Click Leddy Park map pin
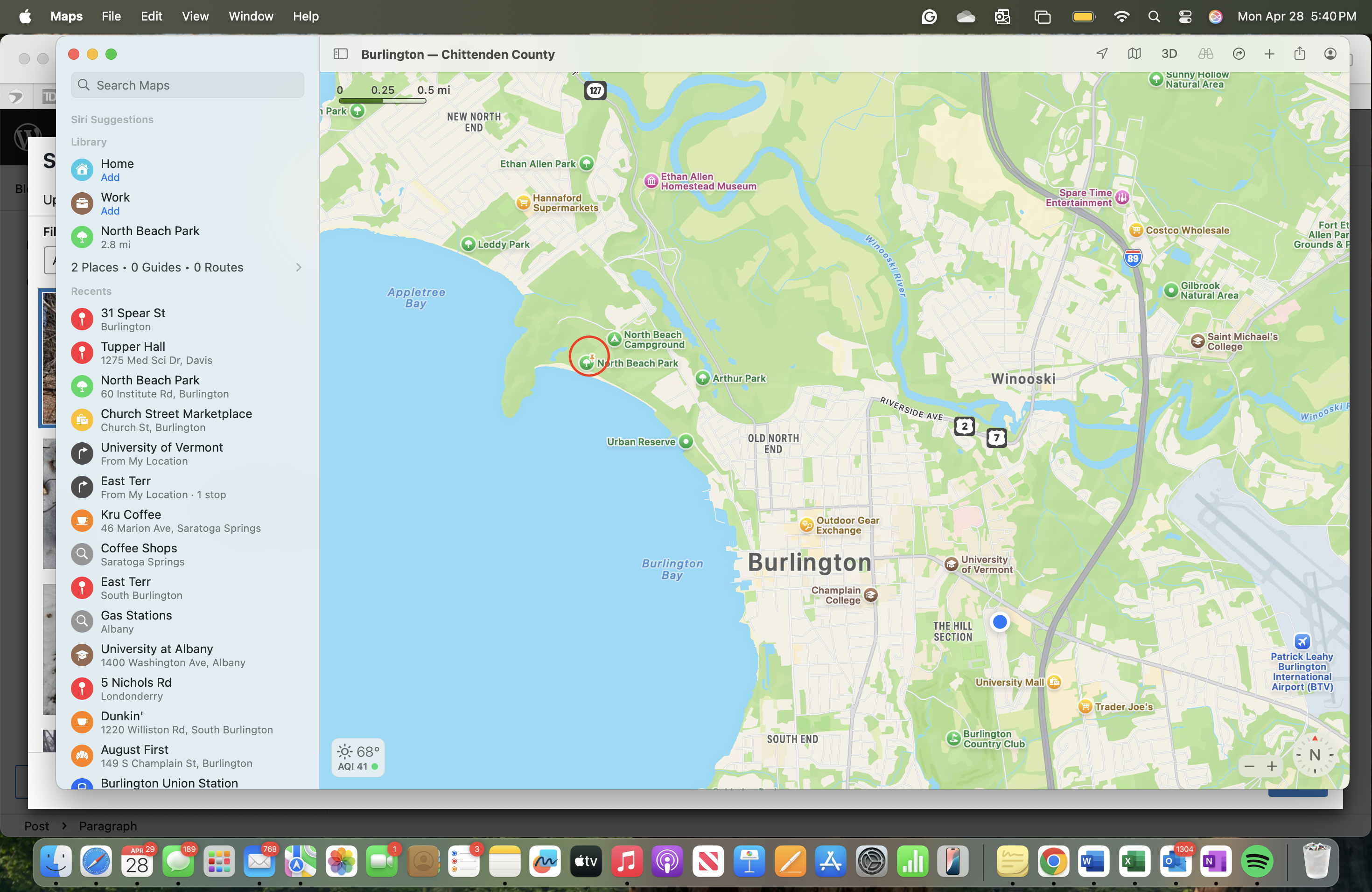 point(468,244)
